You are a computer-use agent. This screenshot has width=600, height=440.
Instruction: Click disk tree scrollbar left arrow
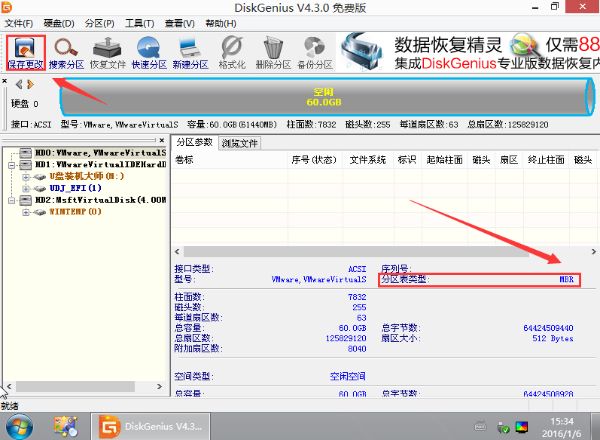(x=9, y=386)
